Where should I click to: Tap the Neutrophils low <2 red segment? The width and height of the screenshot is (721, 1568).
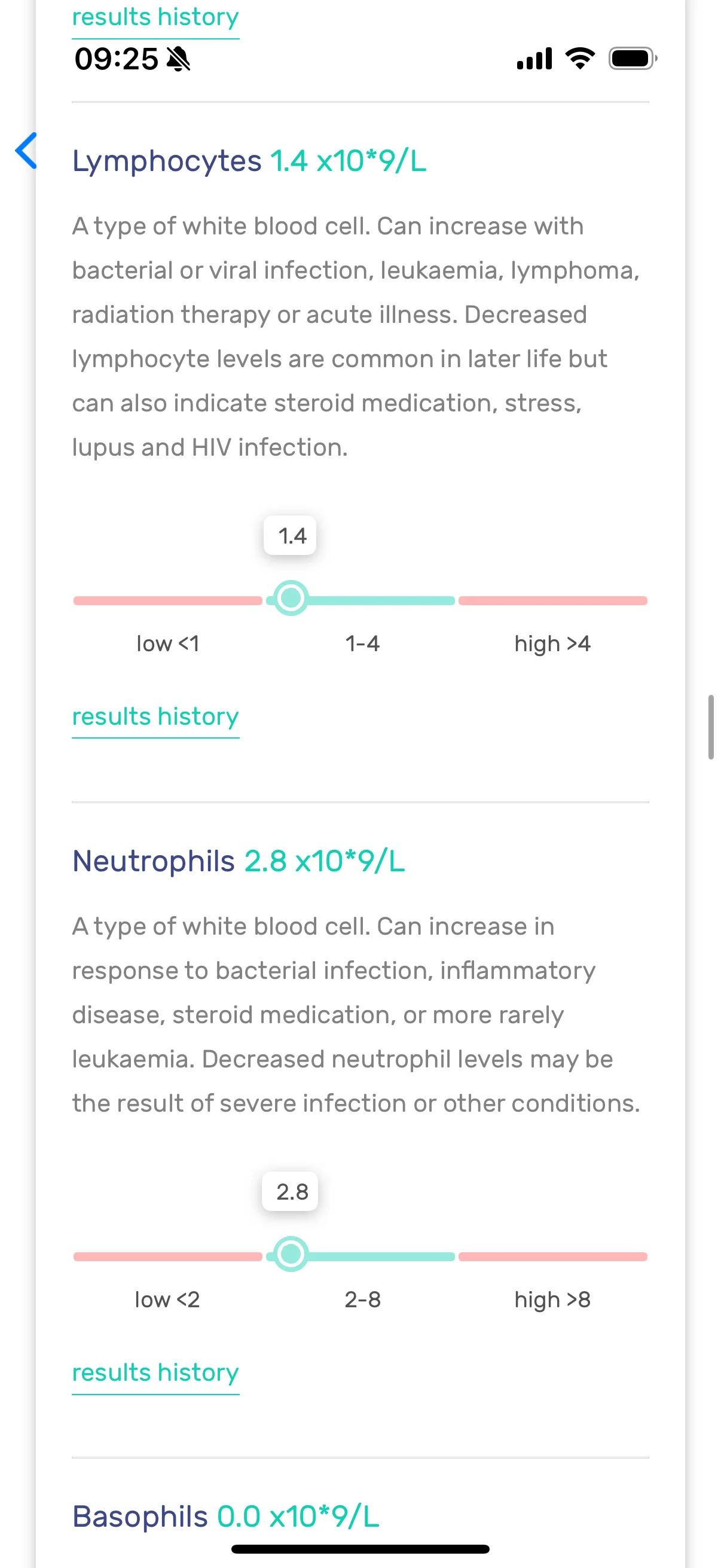tap(168, 1256)
